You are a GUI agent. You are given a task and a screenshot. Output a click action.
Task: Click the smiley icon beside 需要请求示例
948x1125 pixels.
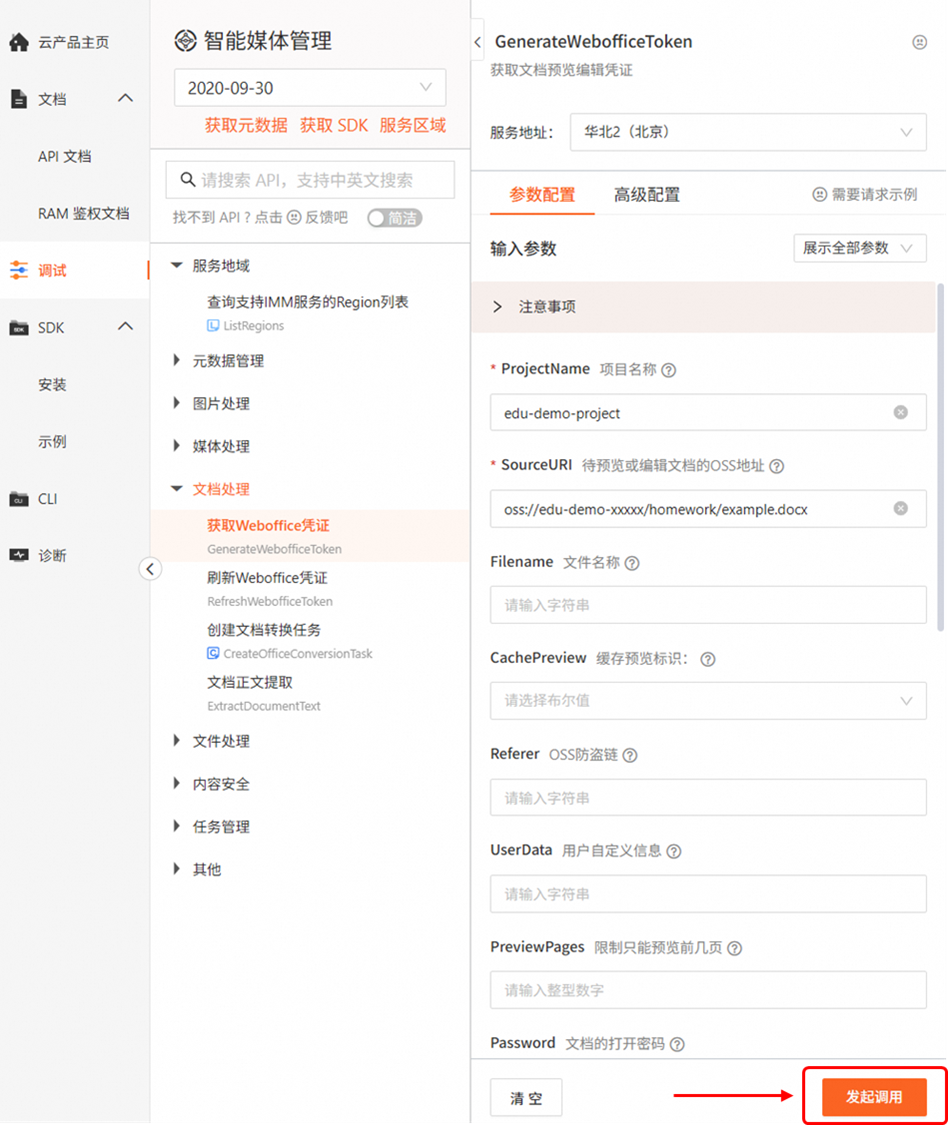point(819,194)
